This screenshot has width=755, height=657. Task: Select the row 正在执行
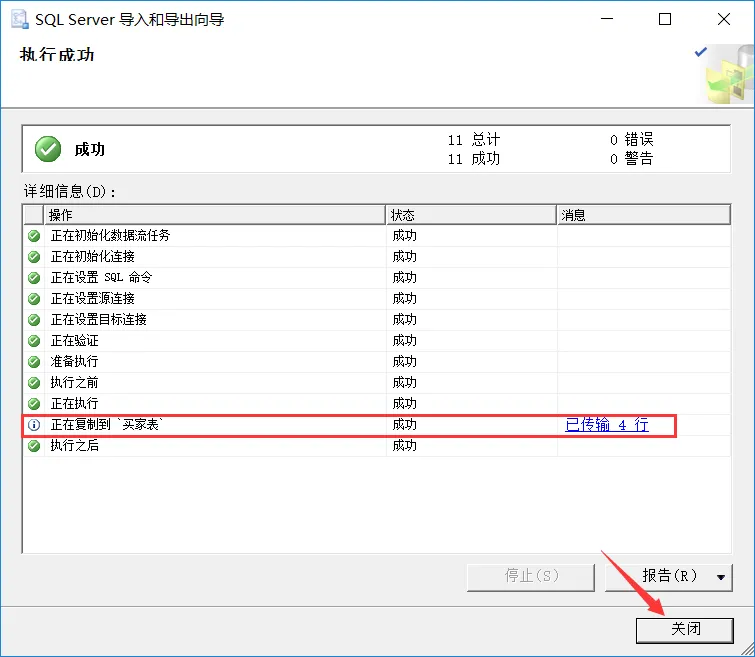tap(377, 403)
